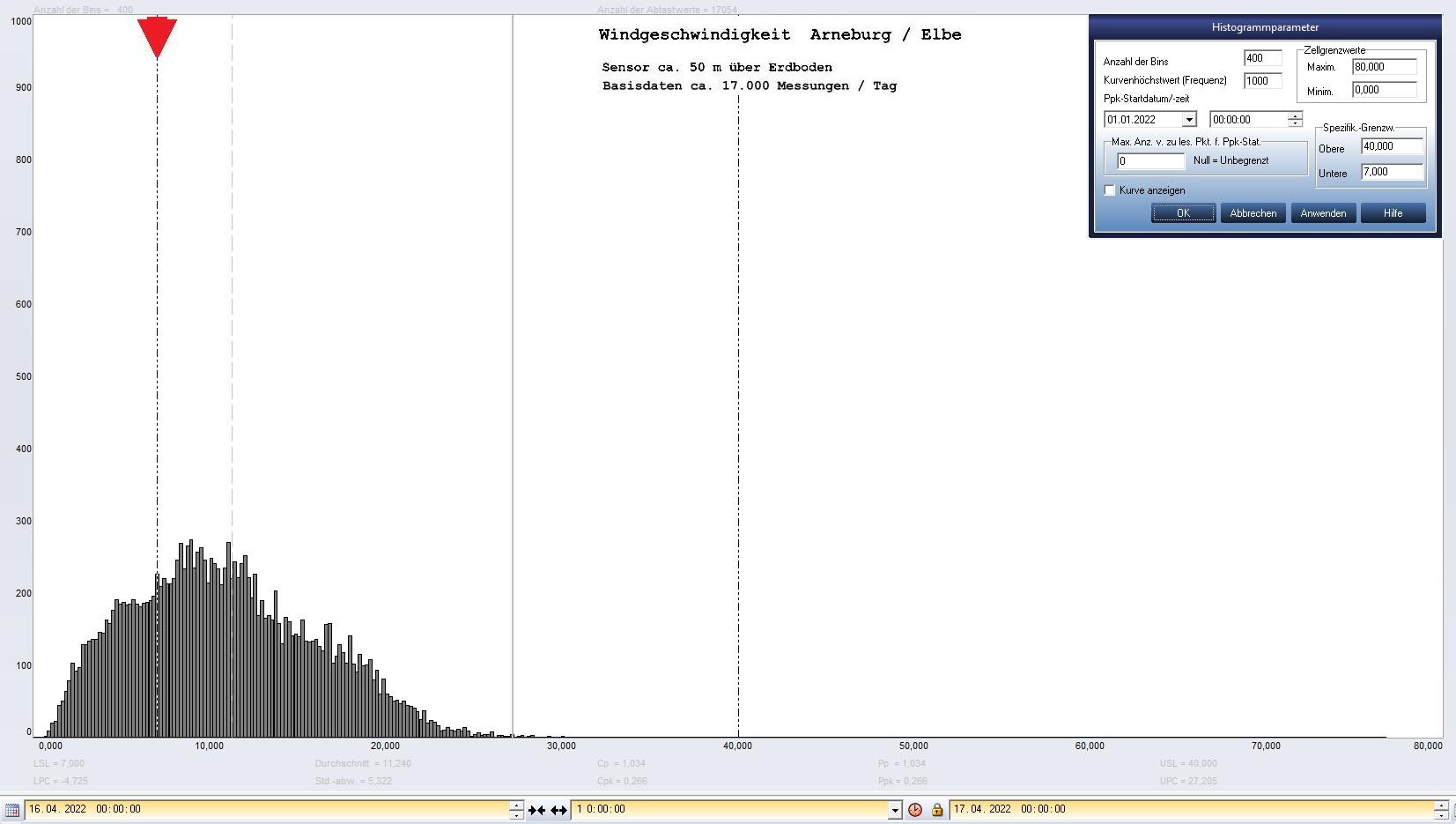The image size is (1456, 824).
Task: Click the 40,000 x-axis label
Action: pos(737,746)
